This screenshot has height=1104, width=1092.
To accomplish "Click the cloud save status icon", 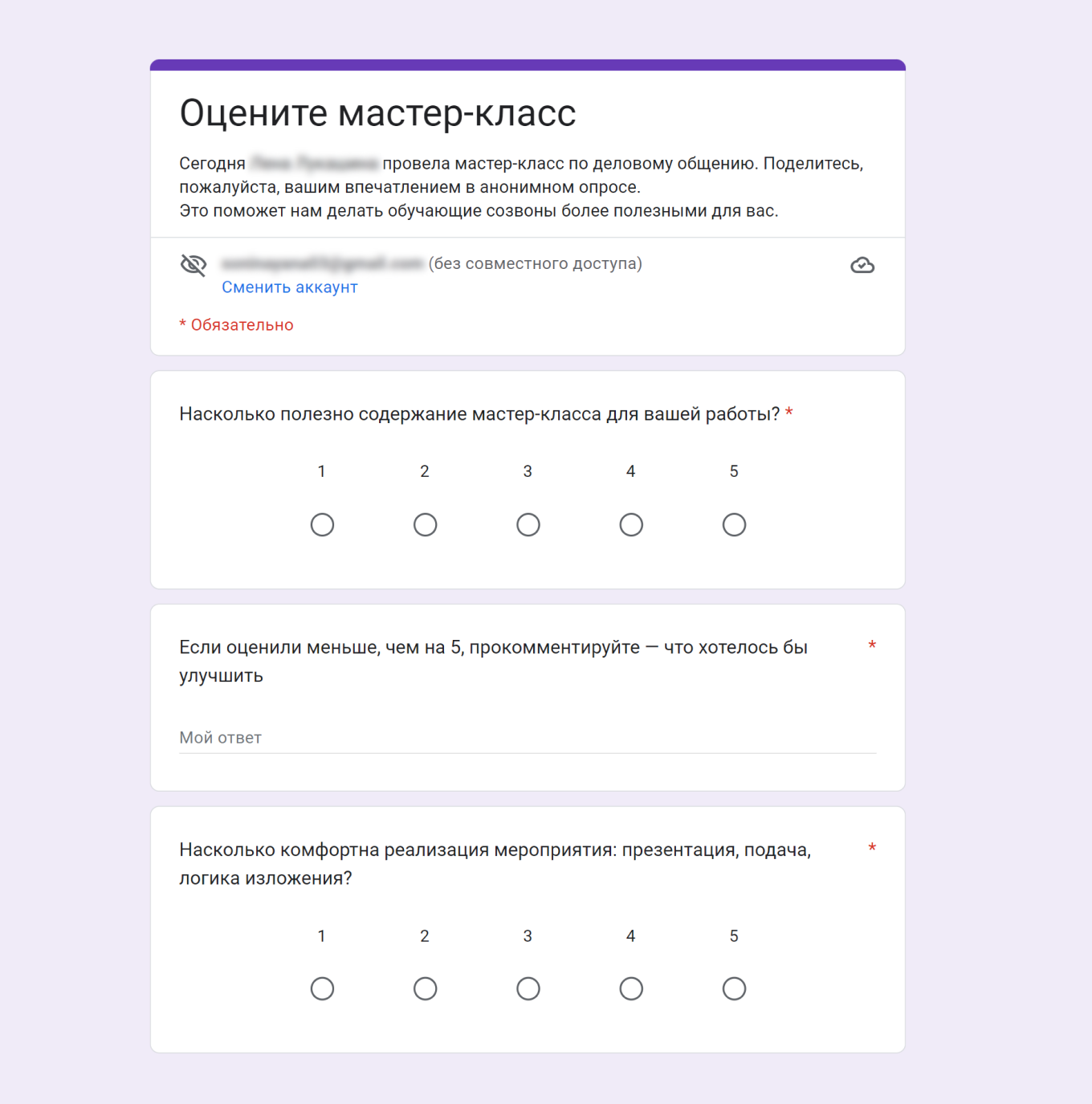I will pos(863,265).
